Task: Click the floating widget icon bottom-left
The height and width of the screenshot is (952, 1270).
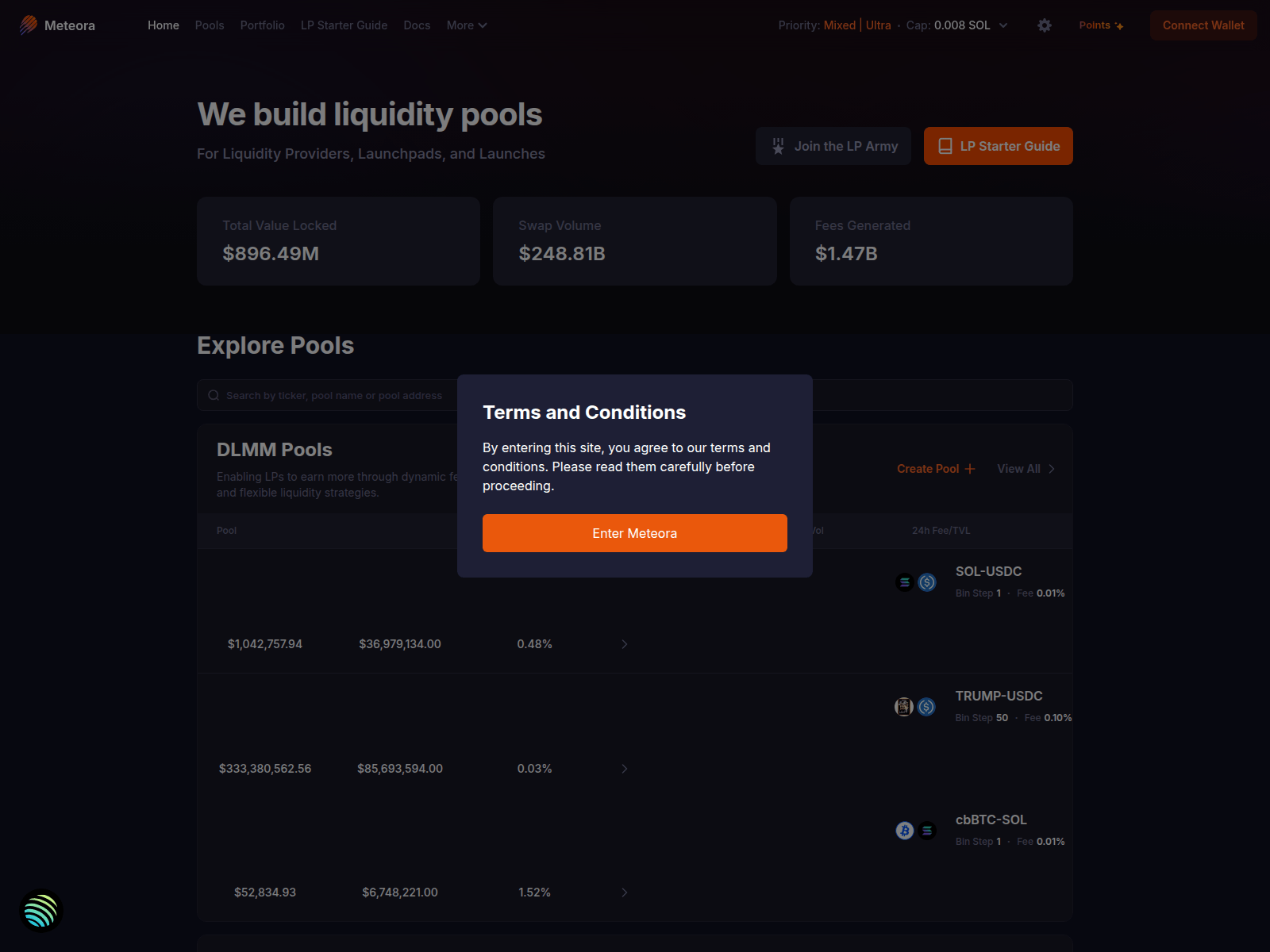Action: tap(40, 911)
